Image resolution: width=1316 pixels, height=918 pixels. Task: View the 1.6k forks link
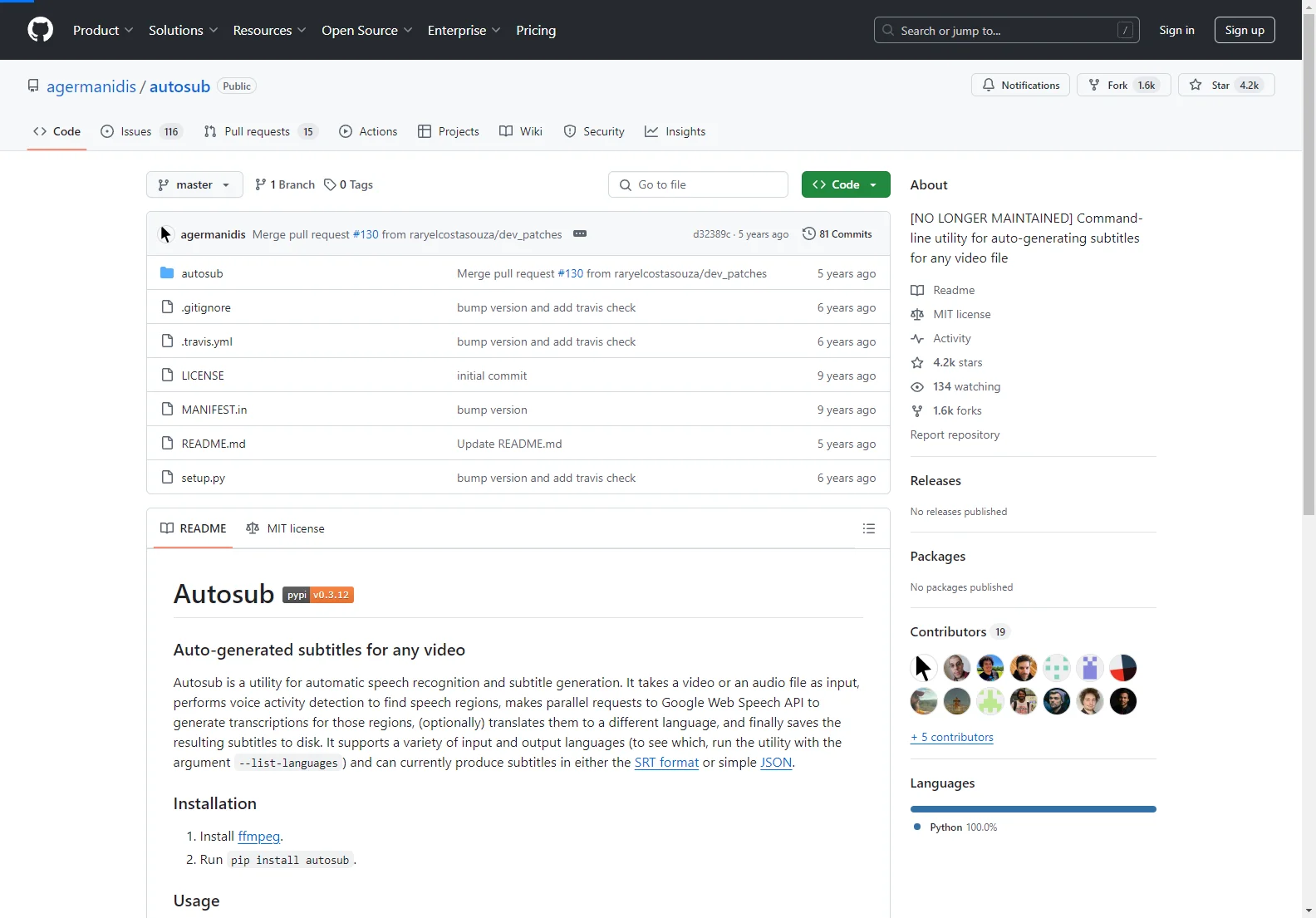pyautogui.click(x=946, y=410)
